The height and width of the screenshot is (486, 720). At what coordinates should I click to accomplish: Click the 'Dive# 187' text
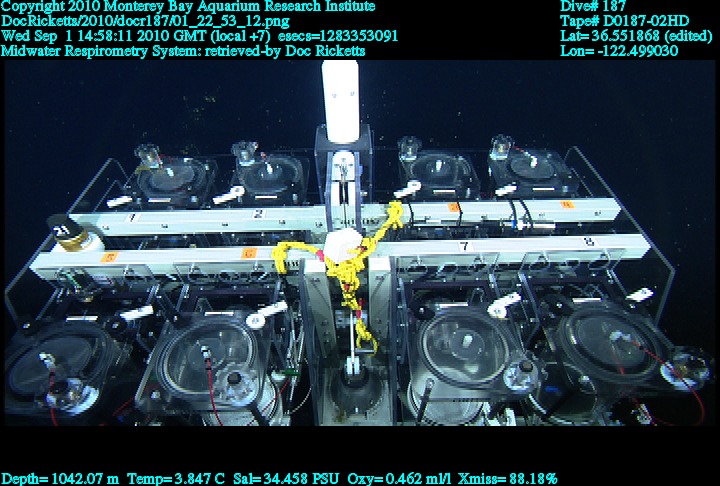(593, 6)
